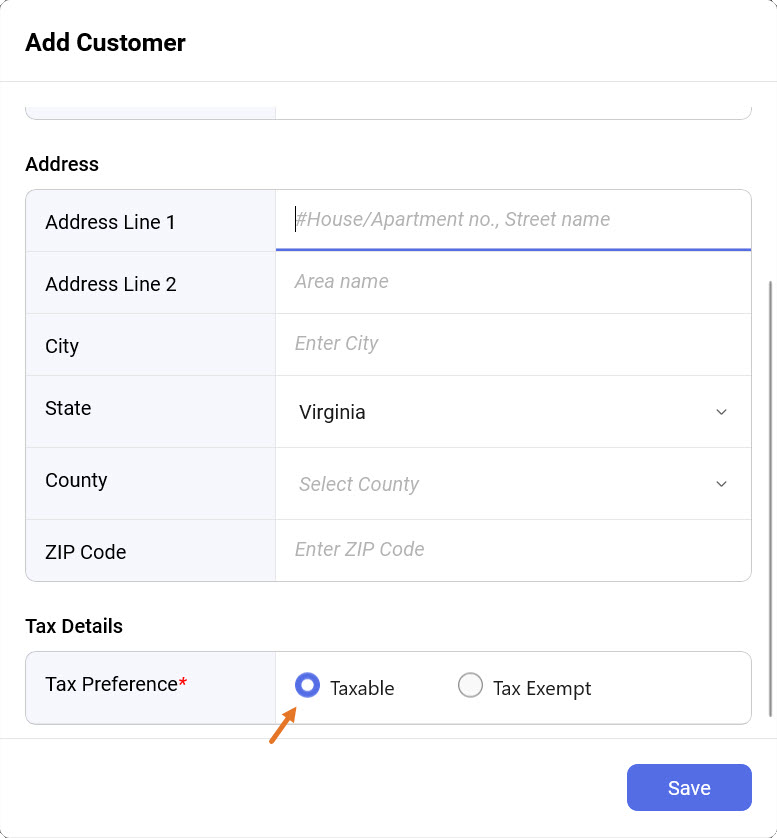Focus the Address Line 1 input field
This screenshot has width=777, height=838.
point(512,220)
